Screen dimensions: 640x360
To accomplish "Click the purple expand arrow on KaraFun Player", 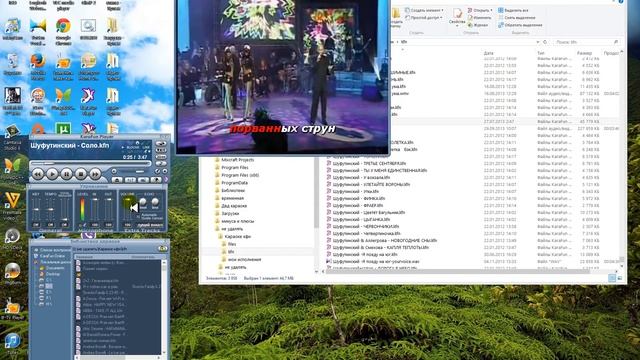I will (166, 179).
